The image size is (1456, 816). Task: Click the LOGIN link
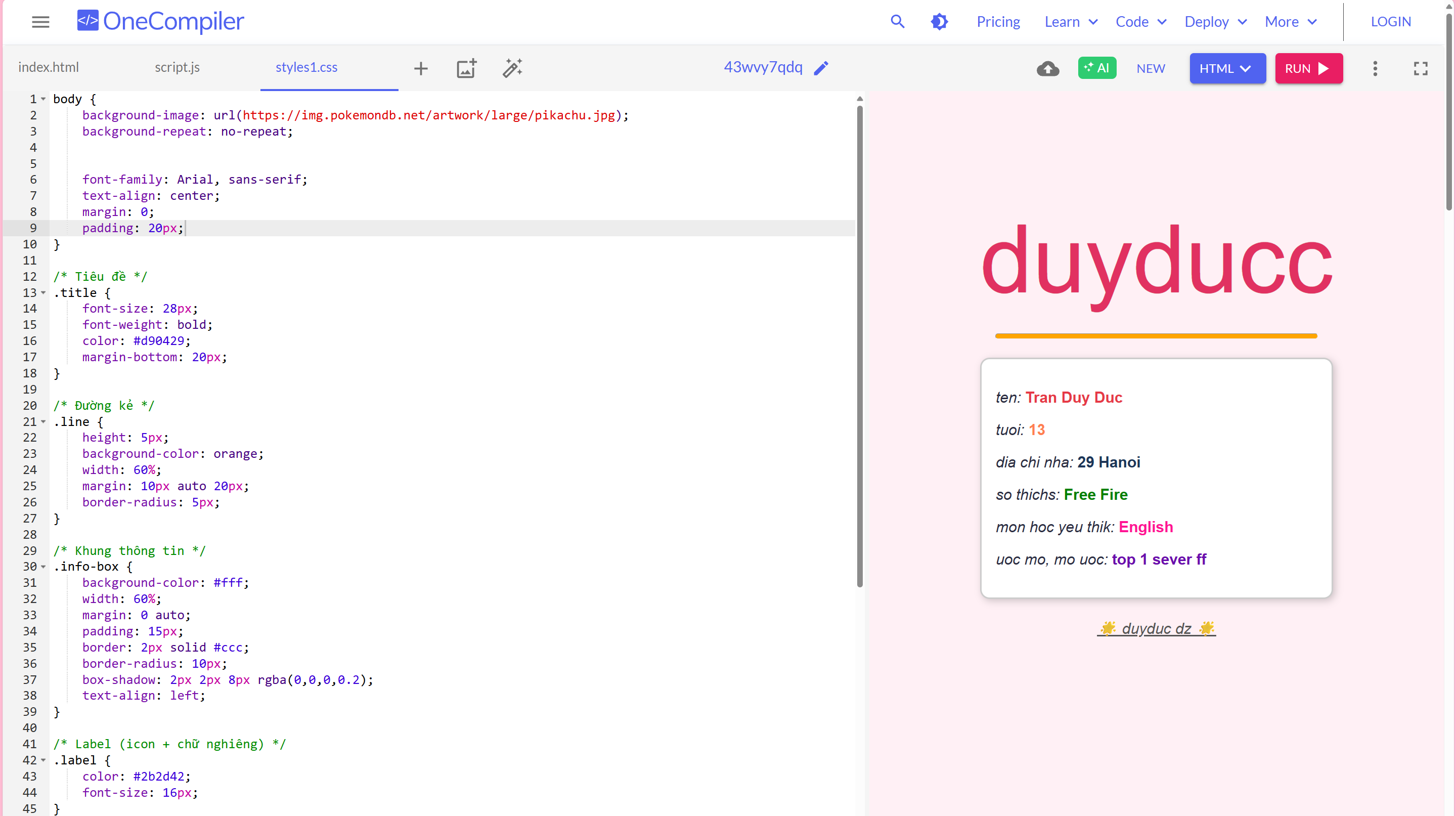pos(1390,22)
